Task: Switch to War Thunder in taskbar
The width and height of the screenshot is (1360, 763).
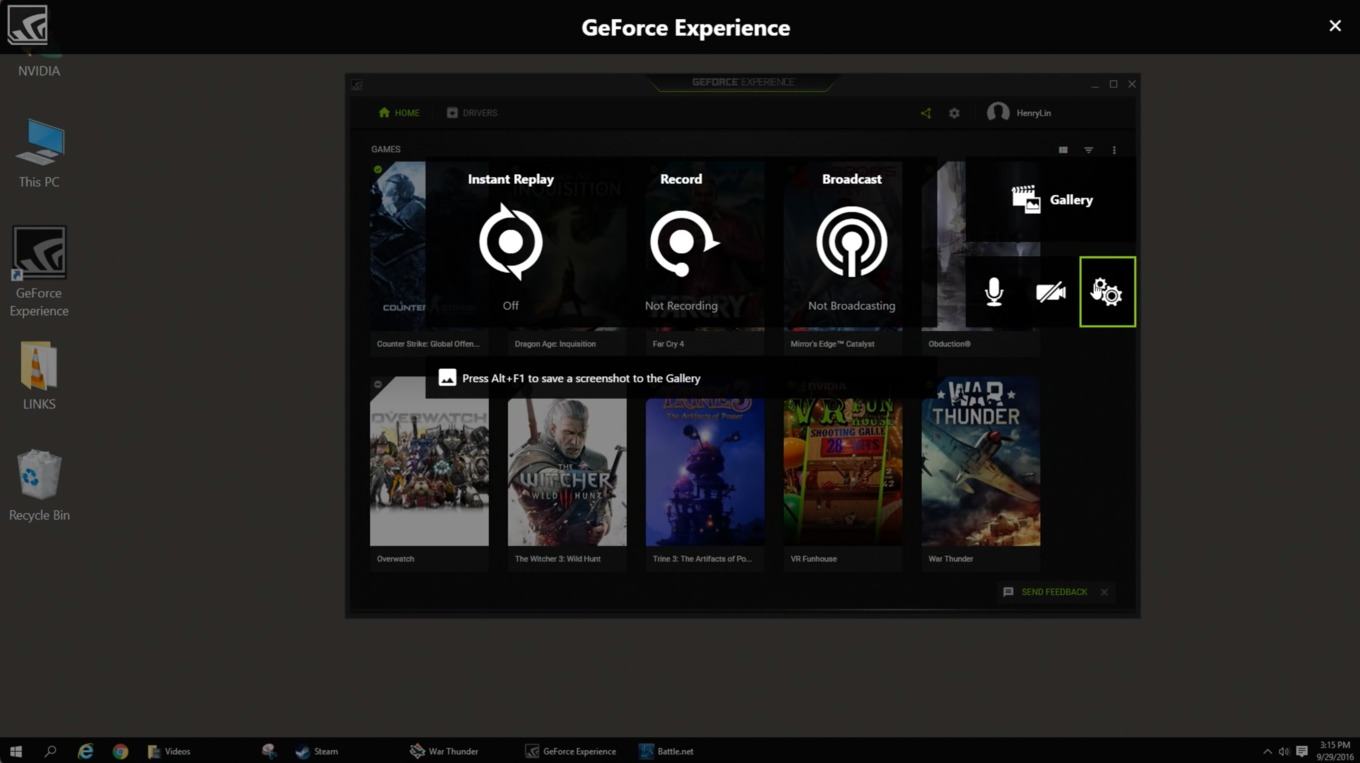Action: coord(444,751)
